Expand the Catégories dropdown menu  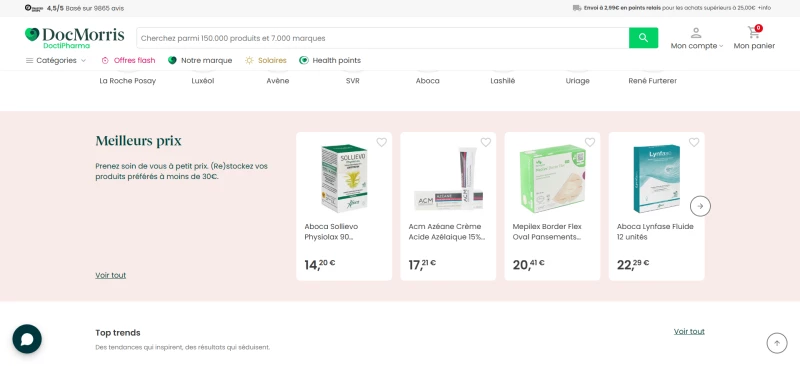click(x=56, y=60)
